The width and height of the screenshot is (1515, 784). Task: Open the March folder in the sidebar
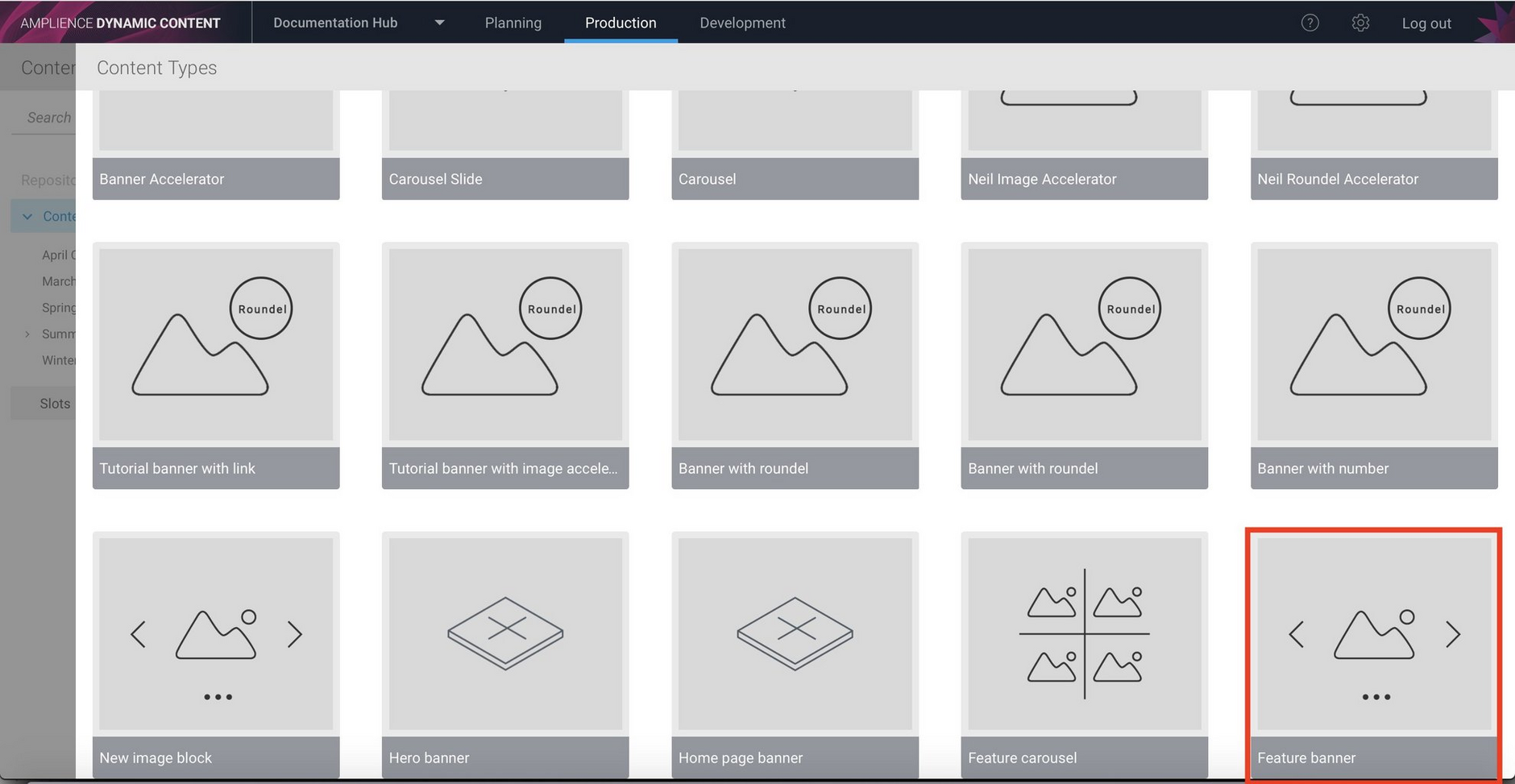coord(59,281)
